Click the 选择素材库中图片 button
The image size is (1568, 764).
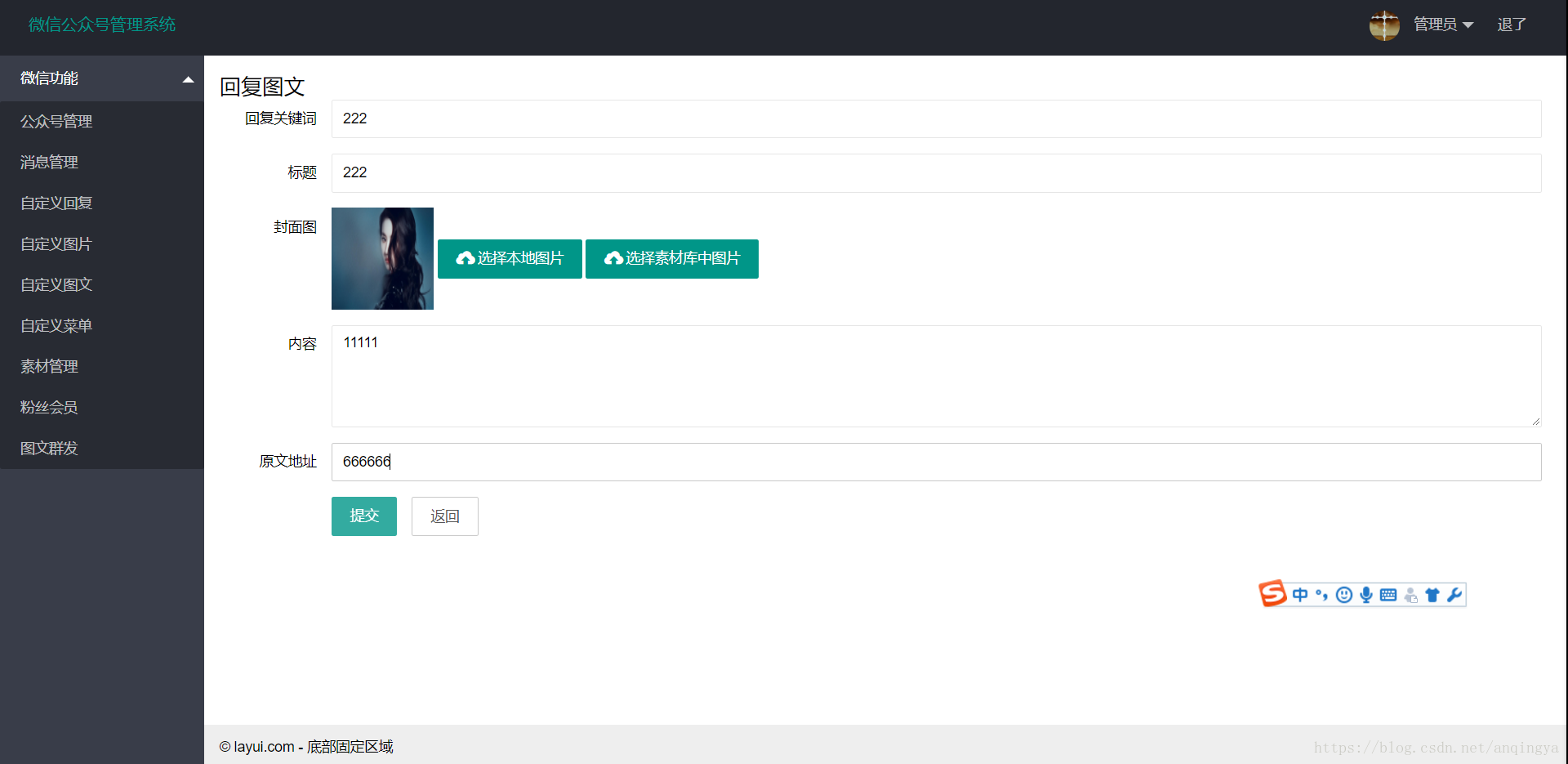672,259
